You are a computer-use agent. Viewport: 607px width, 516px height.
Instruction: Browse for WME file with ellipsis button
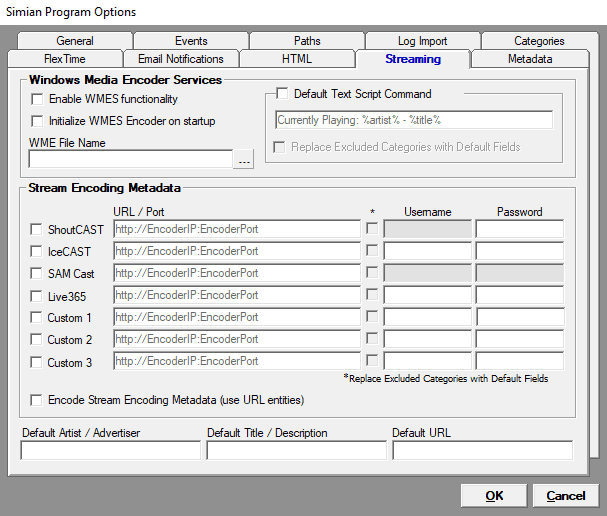click(243, 159)
